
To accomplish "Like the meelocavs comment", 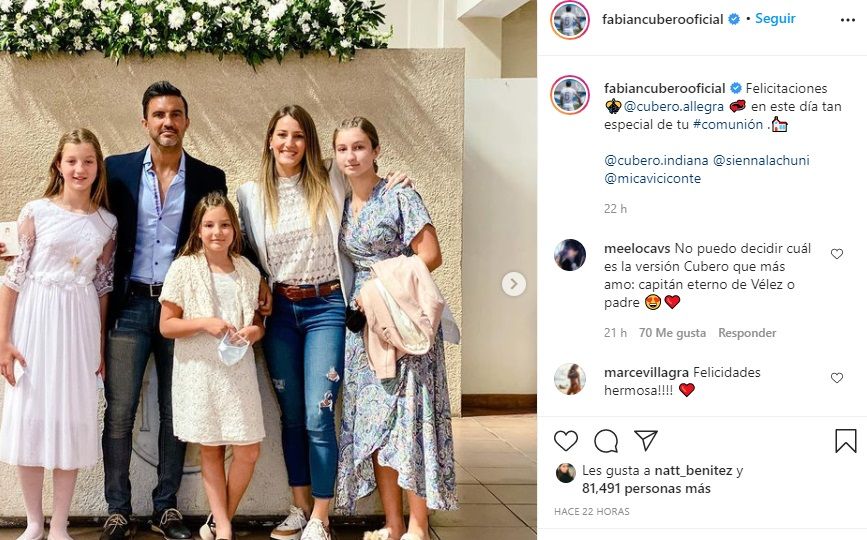I will pyautogui.click(x=837, y=254).
